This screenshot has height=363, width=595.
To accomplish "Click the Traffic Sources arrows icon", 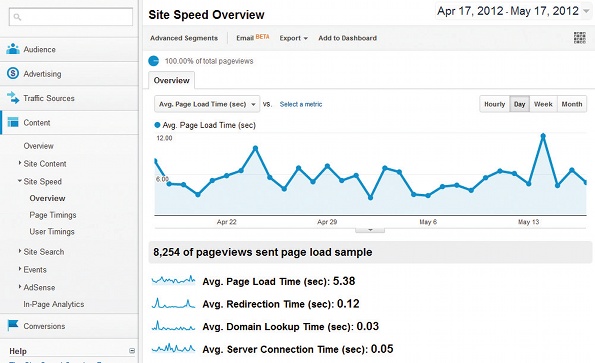I will pos(13,97).
